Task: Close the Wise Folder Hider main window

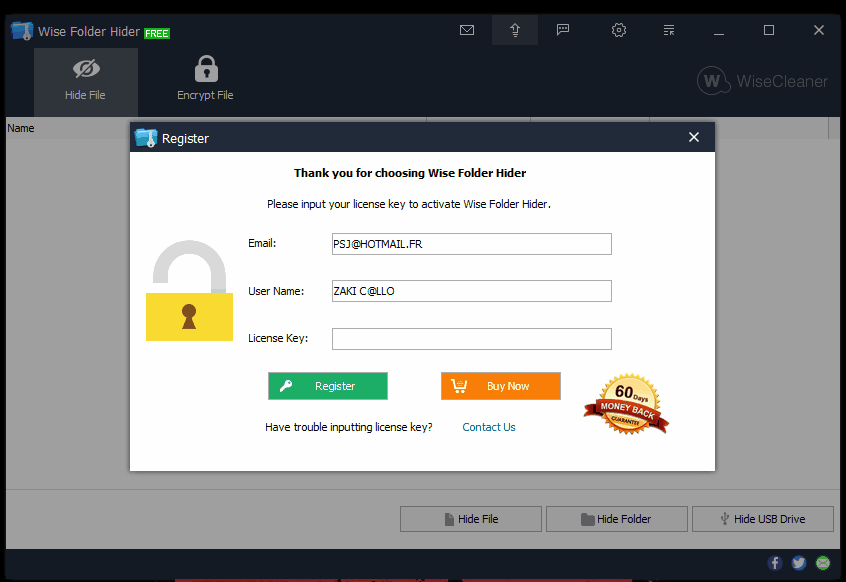Action: click(x=818, y=30)
